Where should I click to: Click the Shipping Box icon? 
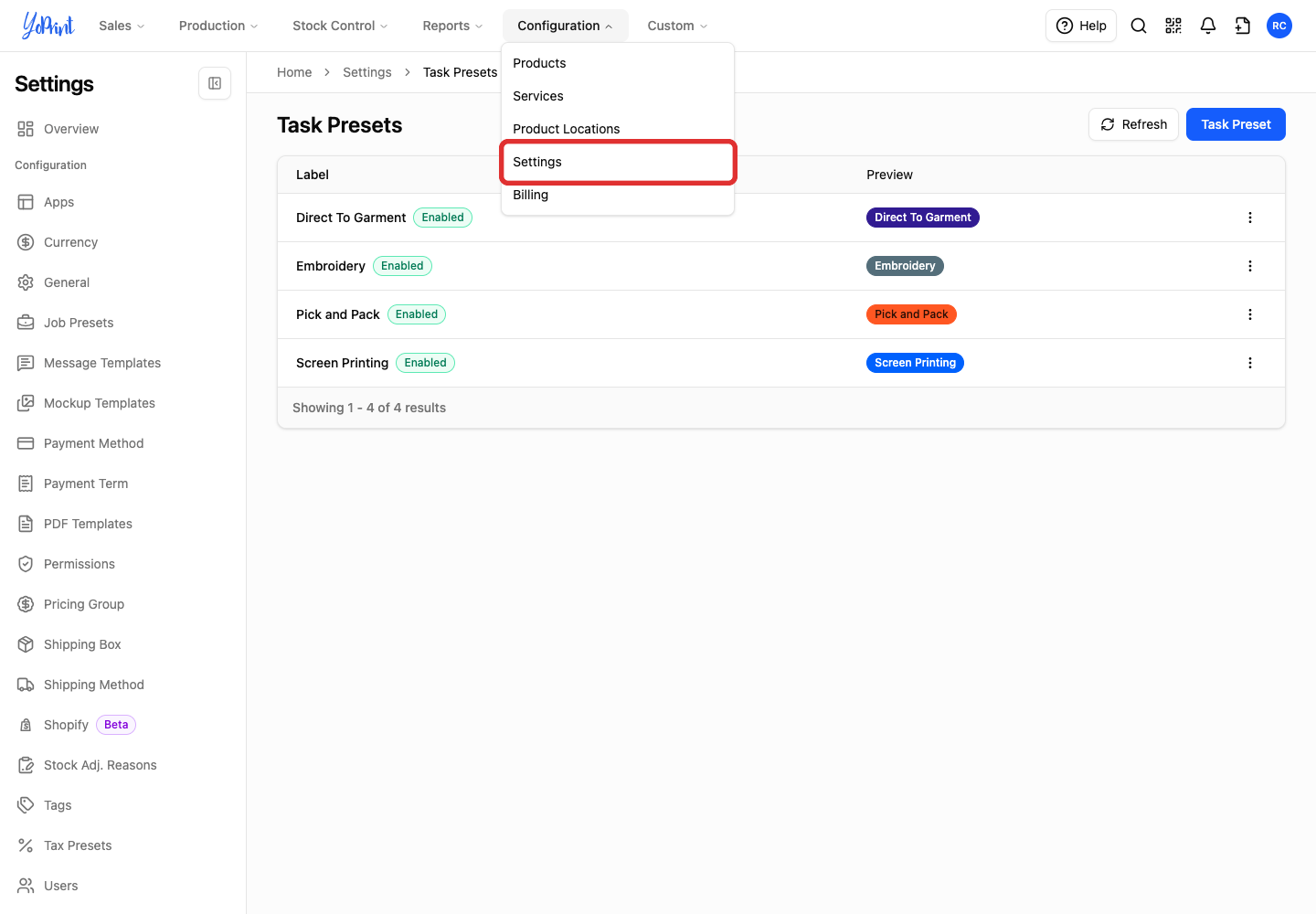pos(26,644)
